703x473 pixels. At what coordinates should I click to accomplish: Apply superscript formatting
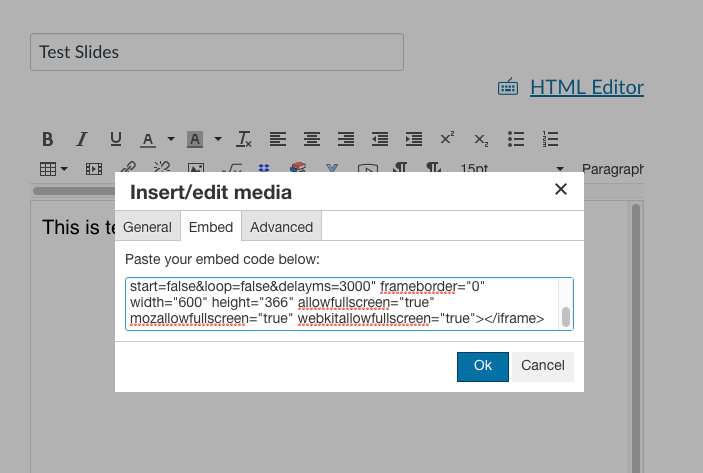coord(447,139)
